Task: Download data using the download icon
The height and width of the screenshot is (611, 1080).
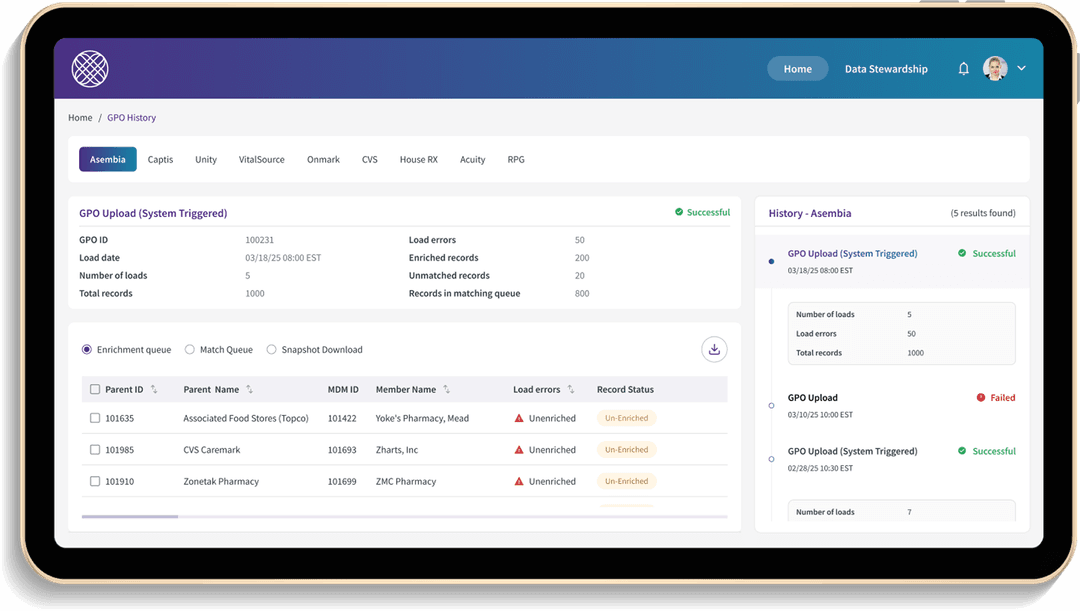Action: click(x=714, y=349)
